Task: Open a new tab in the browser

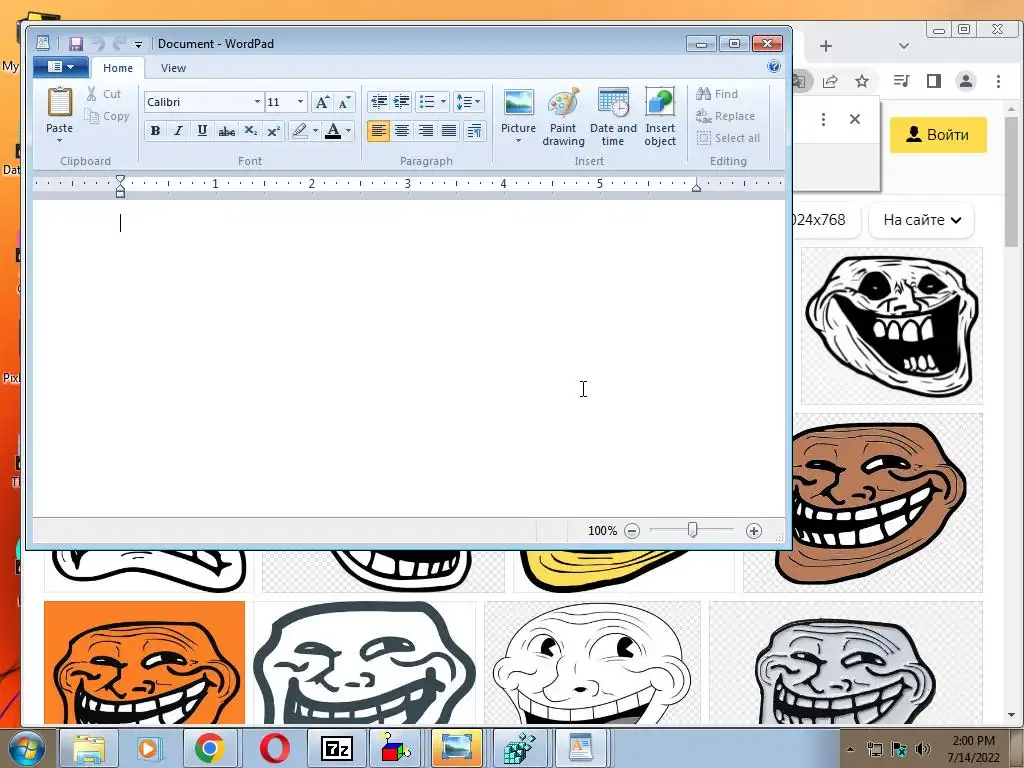Action: (x=826, y=46)
